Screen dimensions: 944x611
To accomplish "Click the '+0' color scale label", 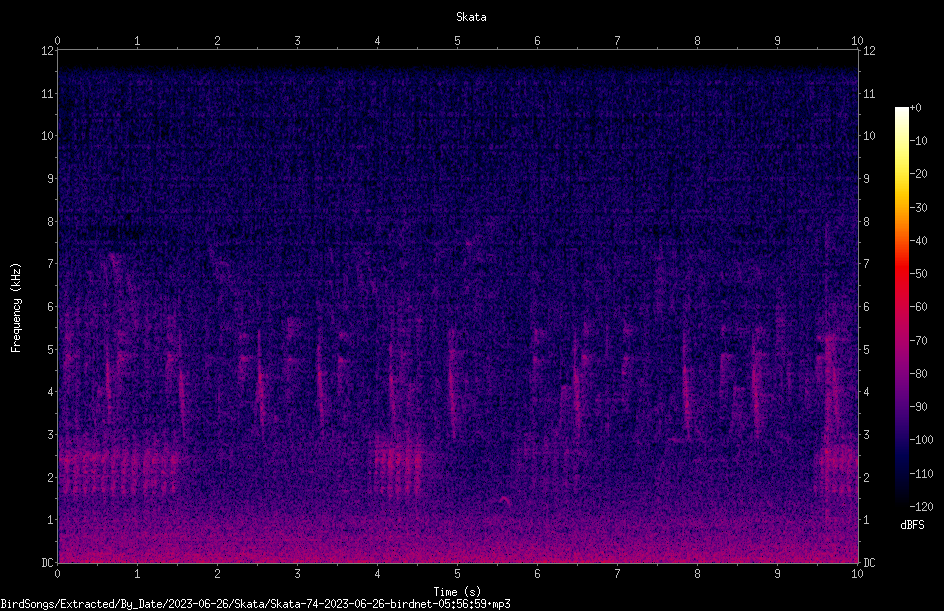I will point(916,108).
